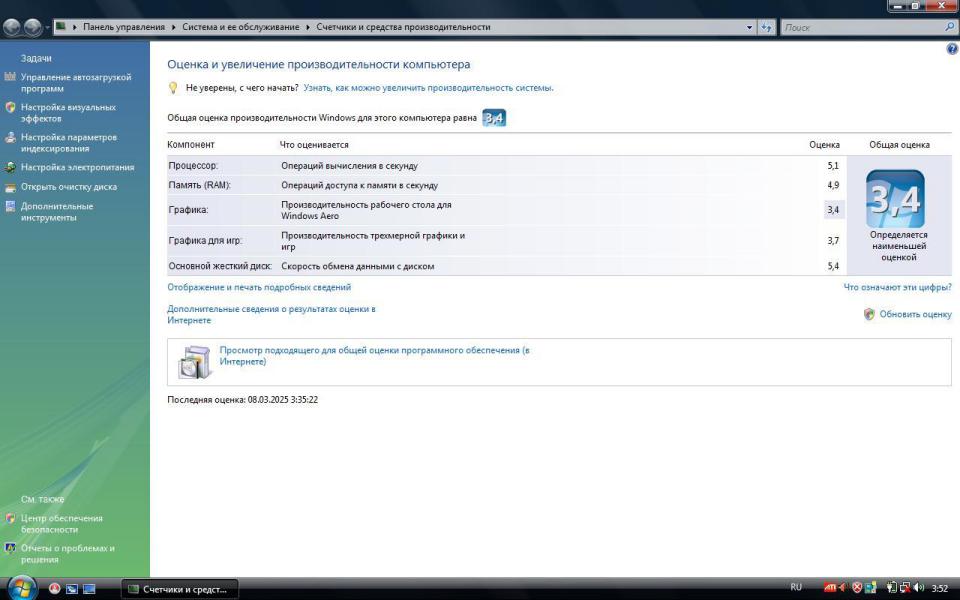
Task: Click the small 3,4 score badge in summary line
Action: (494, 118)
